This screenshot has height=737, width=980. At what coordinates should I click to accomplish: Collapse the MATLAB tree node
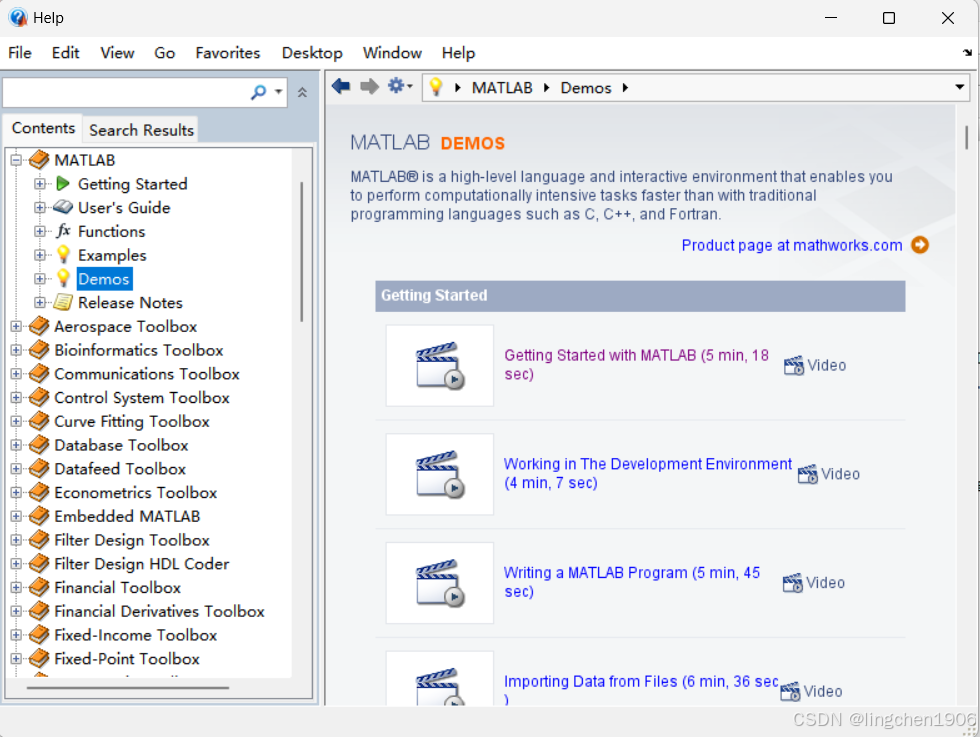16,160
